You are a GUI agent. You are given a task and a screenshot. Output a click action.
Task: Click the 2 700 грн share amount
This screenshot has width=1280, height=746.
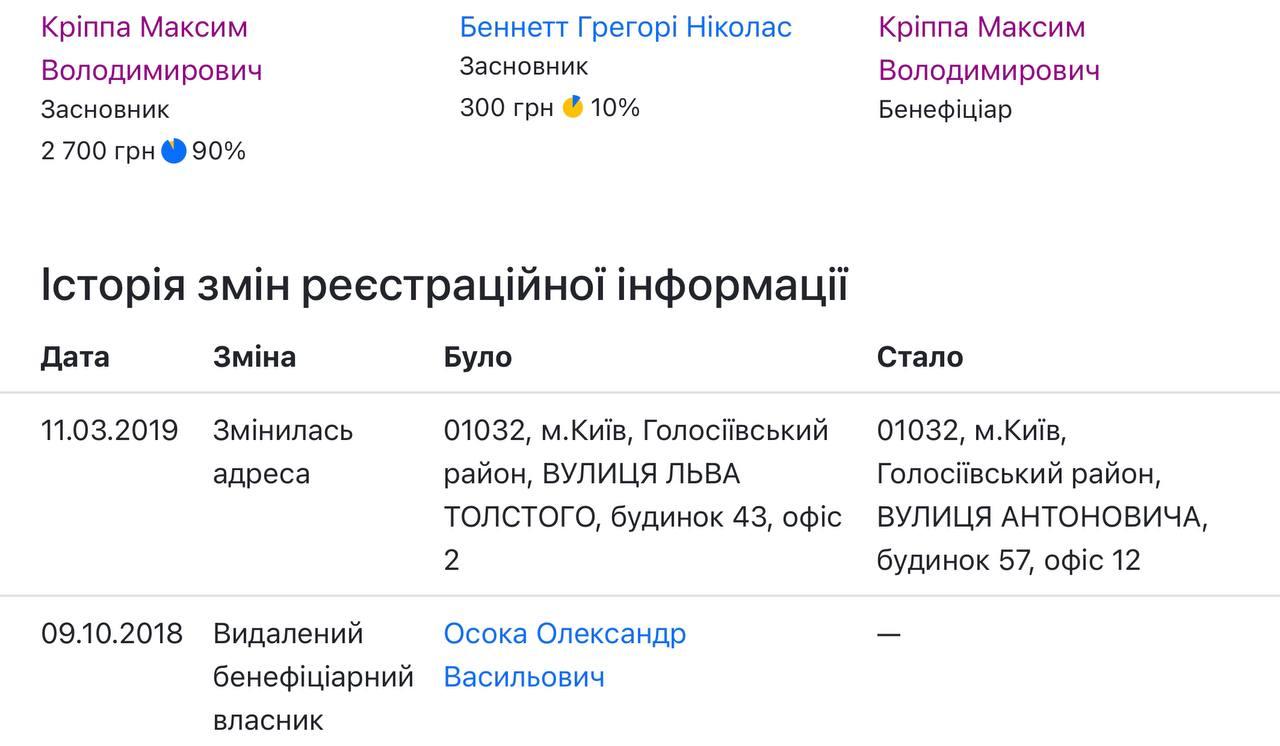[98, 151]
